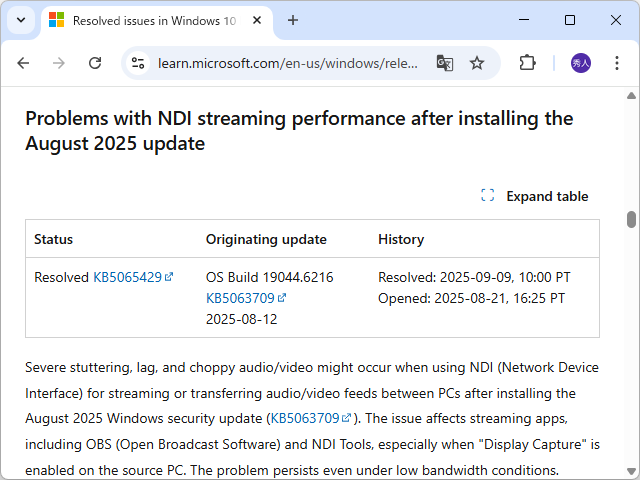Screen dimensions: 640x480
Task: Expand the tab search dropdown arrow
Action: [x=20, y=20]
